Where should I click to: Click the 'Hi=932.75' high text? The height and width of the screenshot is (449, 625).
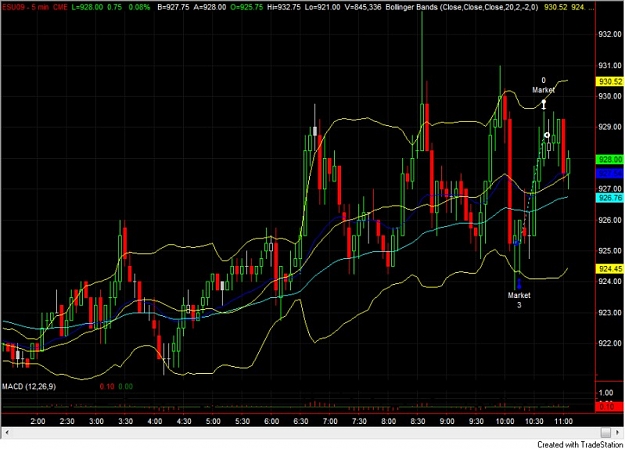(284, 7)
